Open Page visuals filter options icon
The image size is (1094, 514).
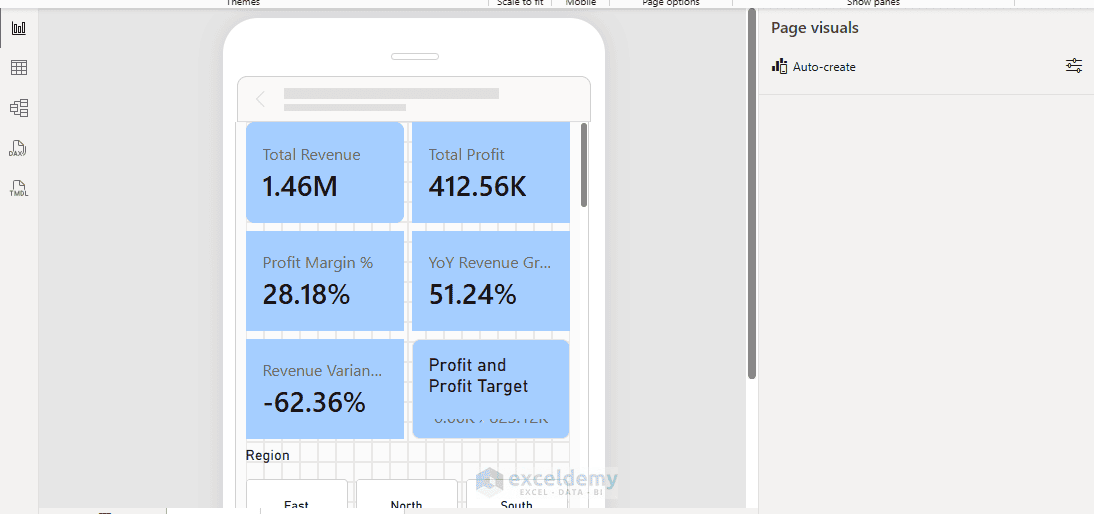coord(1074,66)
